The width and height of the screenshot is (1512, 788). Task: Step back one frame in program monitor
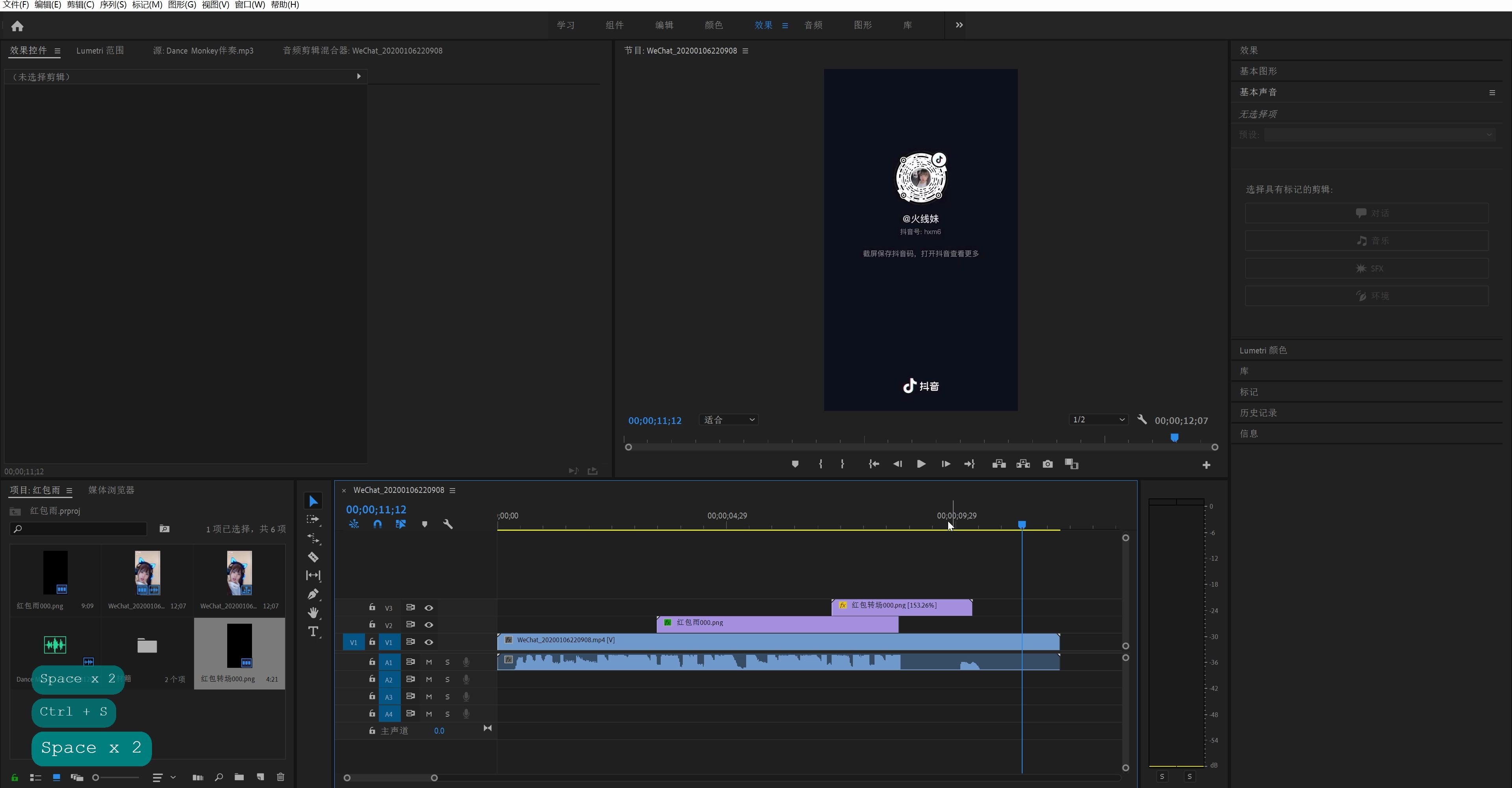(897, 464)
